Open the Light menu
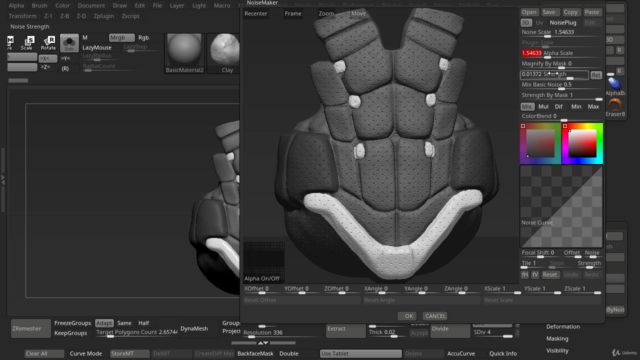The width and height of the screenshot is (640, 360). pyautogui.click(x=199, y=6)
